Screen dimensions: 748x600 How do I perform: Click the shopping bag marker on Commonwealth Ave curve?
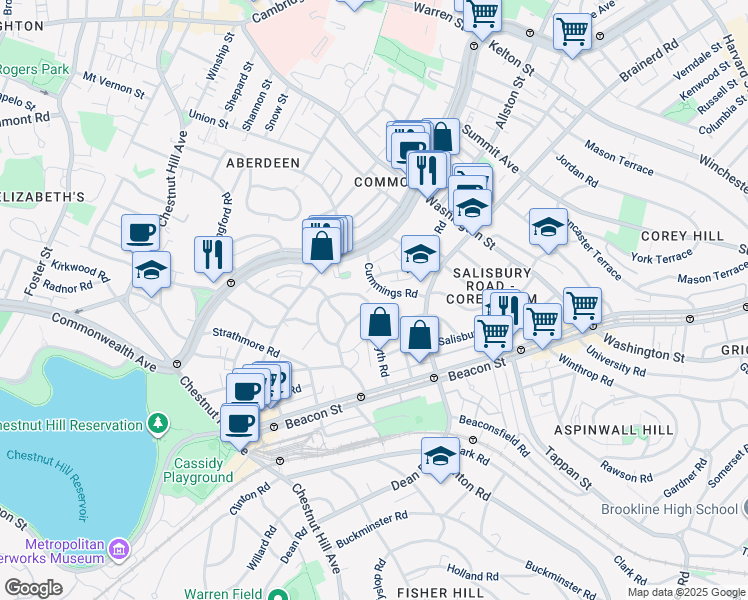click(322, 246)
